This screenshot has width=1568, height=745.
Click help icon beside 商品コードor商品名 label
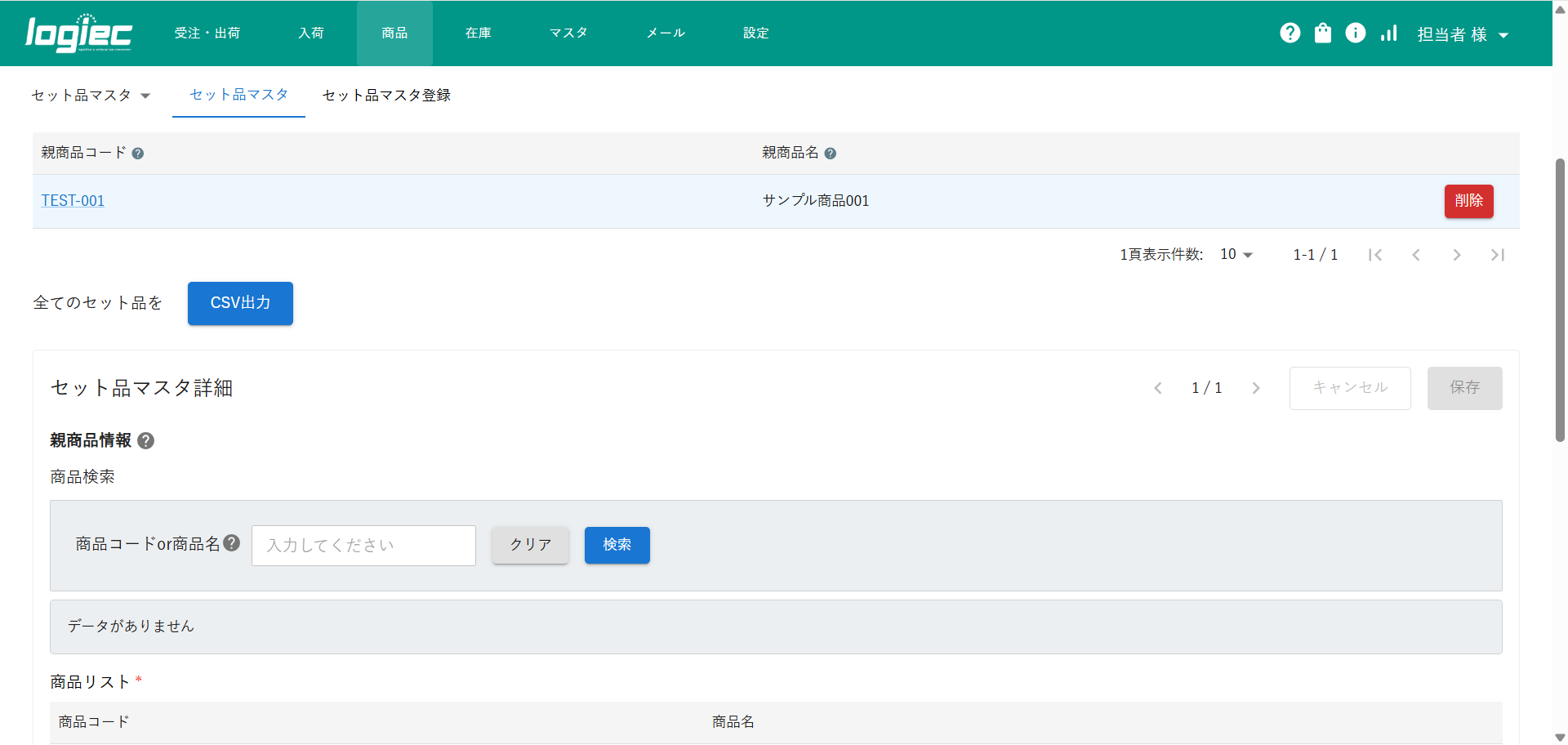[232, 543]
